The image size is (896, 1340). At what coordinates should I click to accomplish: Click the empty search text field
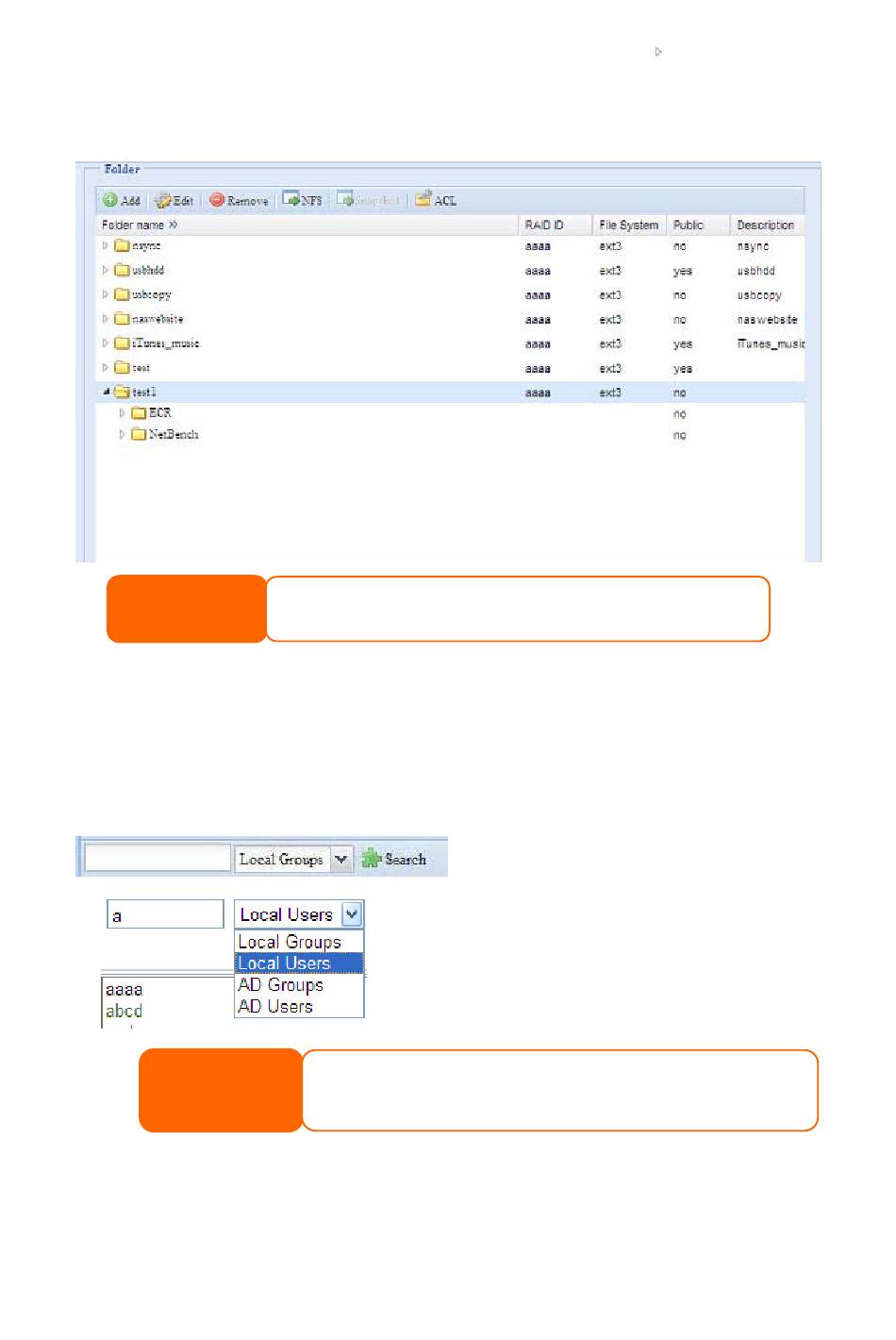[x=158, y=858]
